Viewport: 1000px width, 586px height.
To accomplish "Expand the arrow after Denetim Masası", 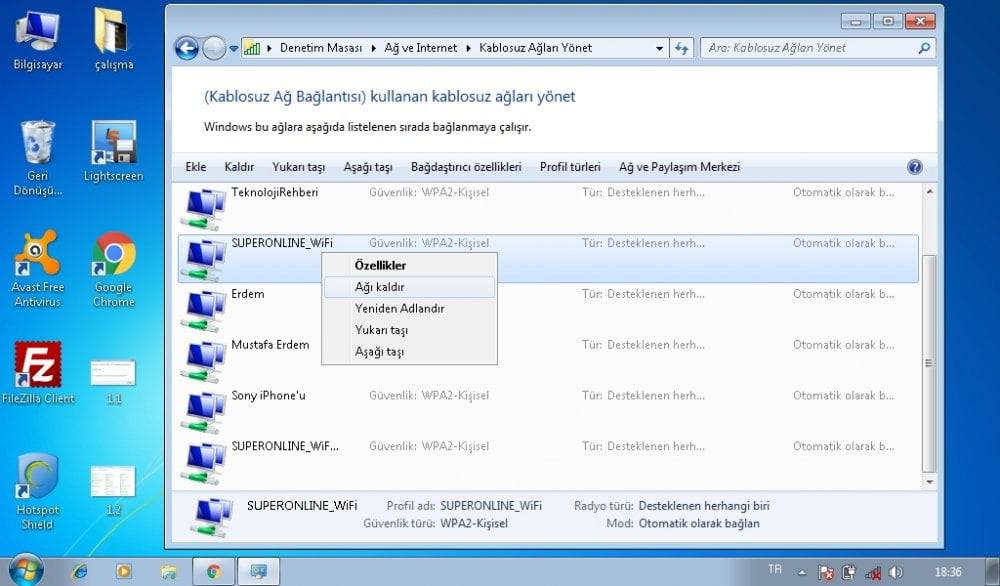I will pyautogui.click(x=374, y=48).
